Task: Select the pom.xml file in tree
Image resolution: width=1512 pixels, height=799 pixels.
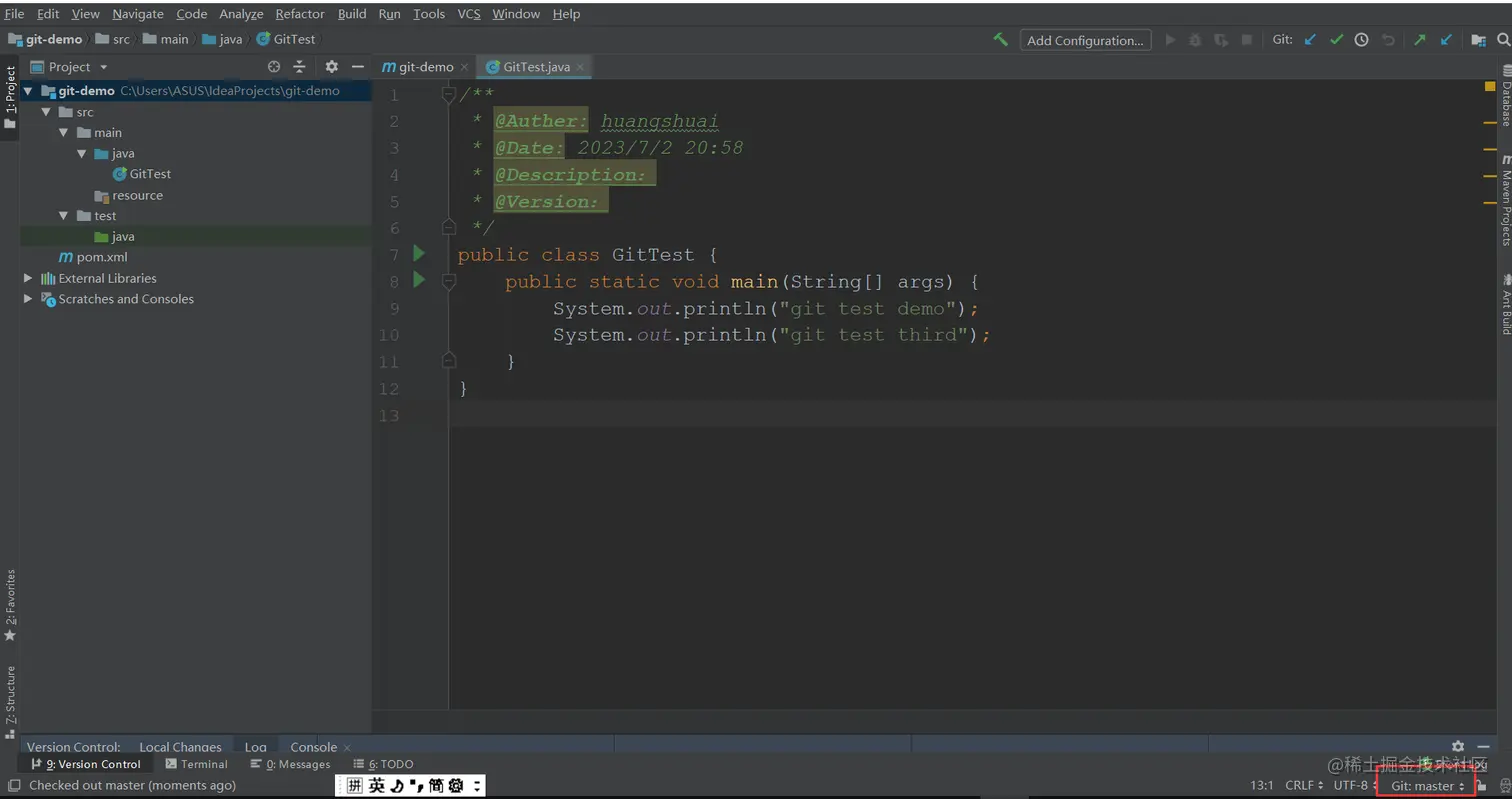Action: [93, 257]
